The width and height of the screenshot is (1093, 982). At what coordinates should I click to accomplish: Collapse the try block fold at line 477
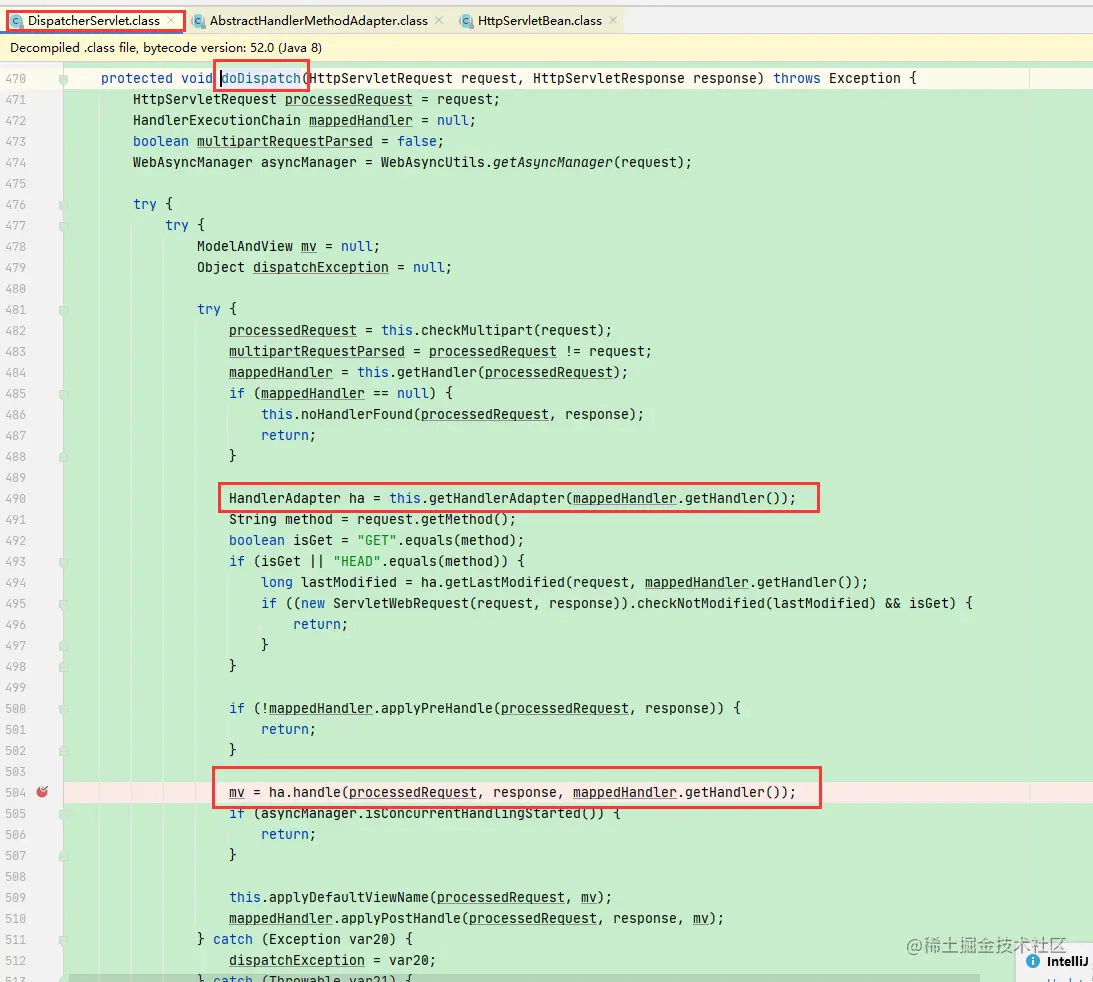coord(63,226)
